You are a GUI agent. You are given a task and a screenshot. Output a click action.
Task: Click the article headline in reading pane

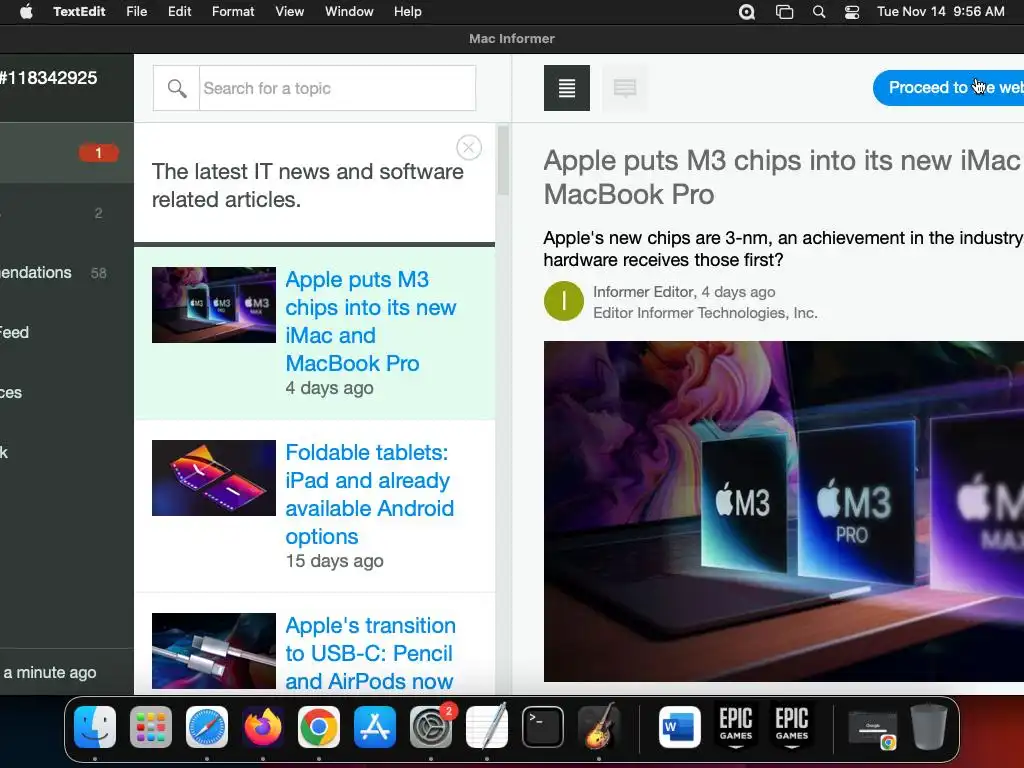(783, 177)
